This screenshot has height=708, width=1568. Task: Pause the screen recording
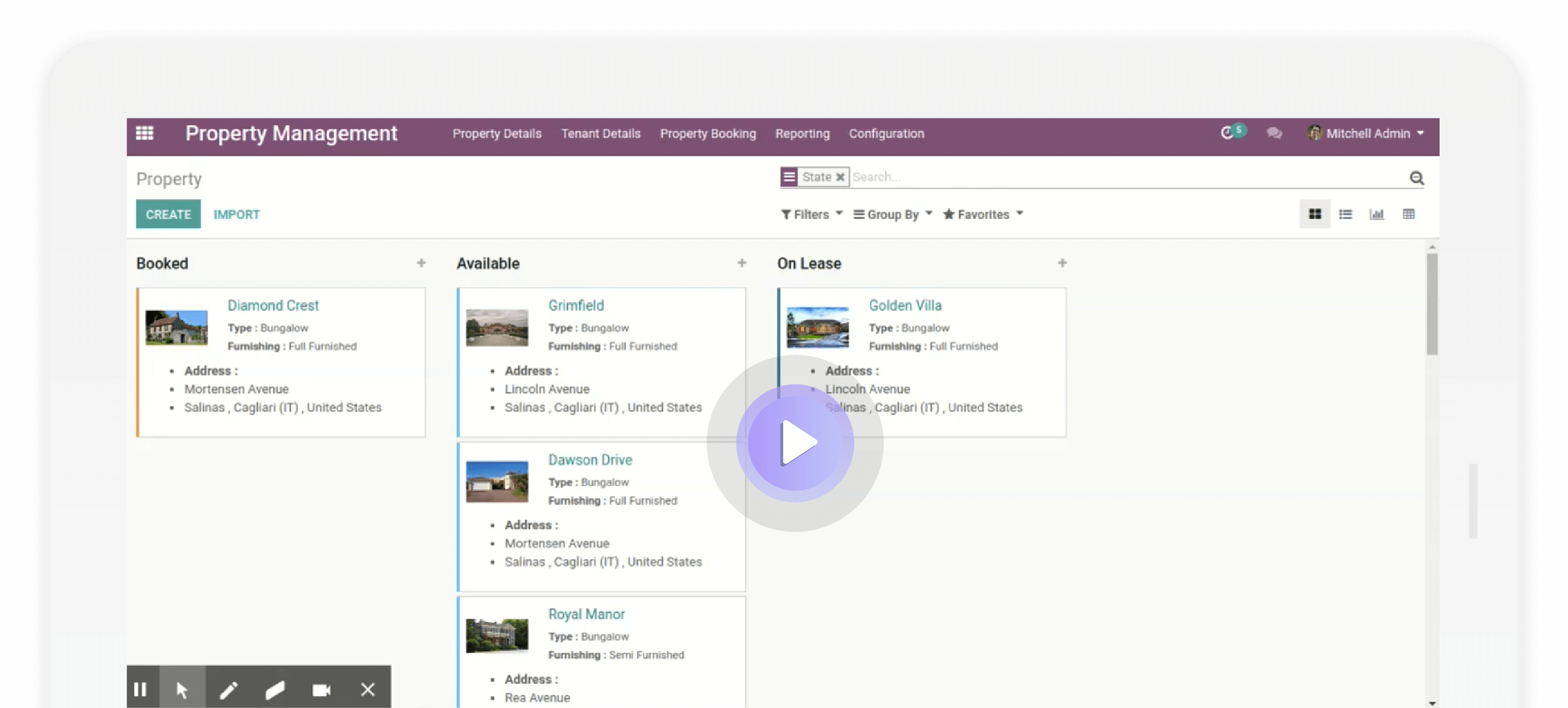[x=141, y=689]
